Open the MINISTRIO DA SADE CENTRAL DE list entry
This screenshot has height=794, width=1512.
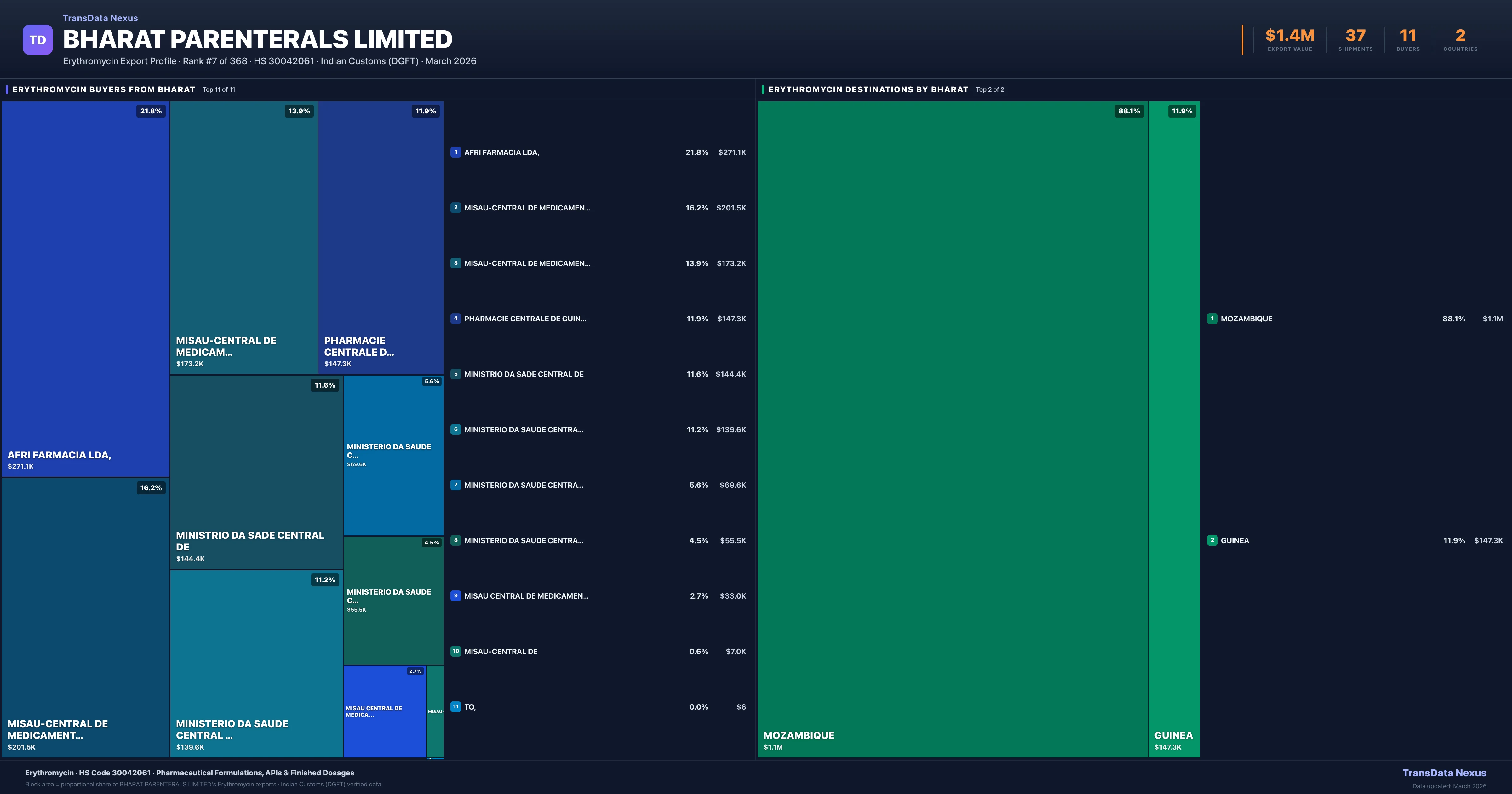524,374
